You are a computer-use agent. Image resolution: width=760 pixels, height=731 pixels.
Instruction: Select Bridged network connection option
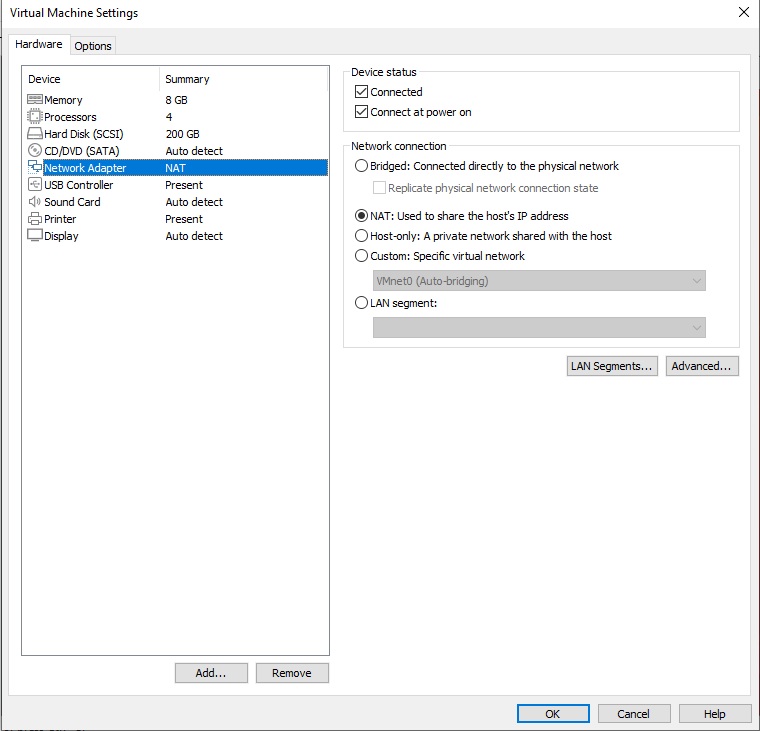[361, 166]
